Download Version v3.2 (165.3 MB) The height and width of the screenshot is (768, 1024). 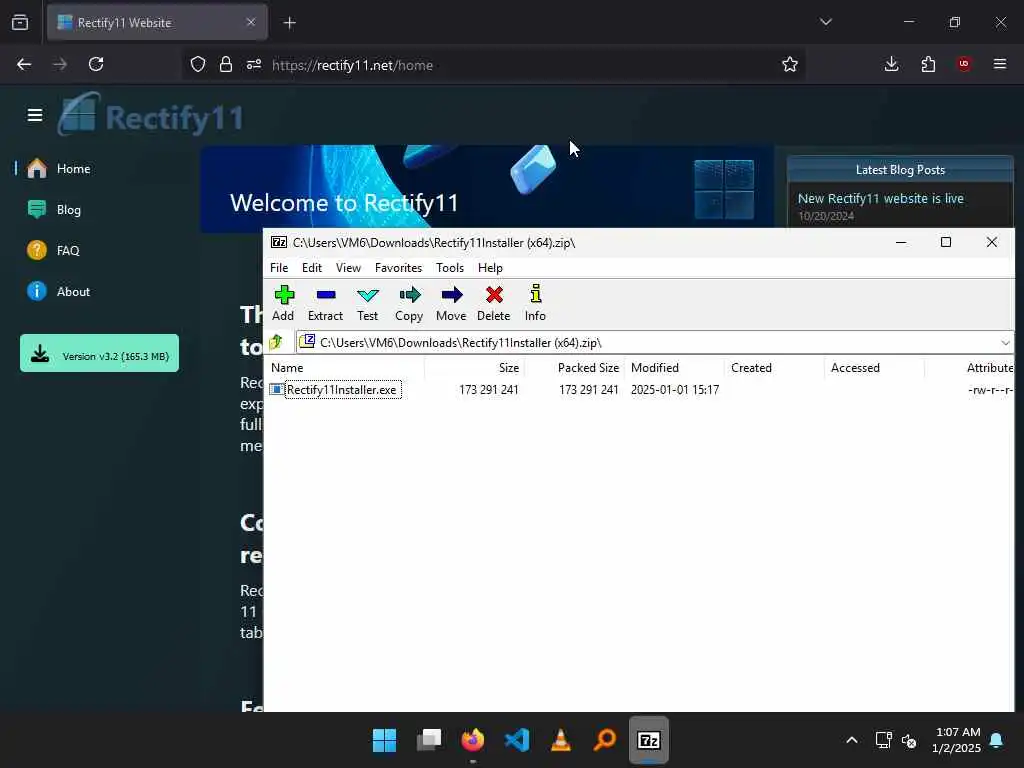pos(99,353)
